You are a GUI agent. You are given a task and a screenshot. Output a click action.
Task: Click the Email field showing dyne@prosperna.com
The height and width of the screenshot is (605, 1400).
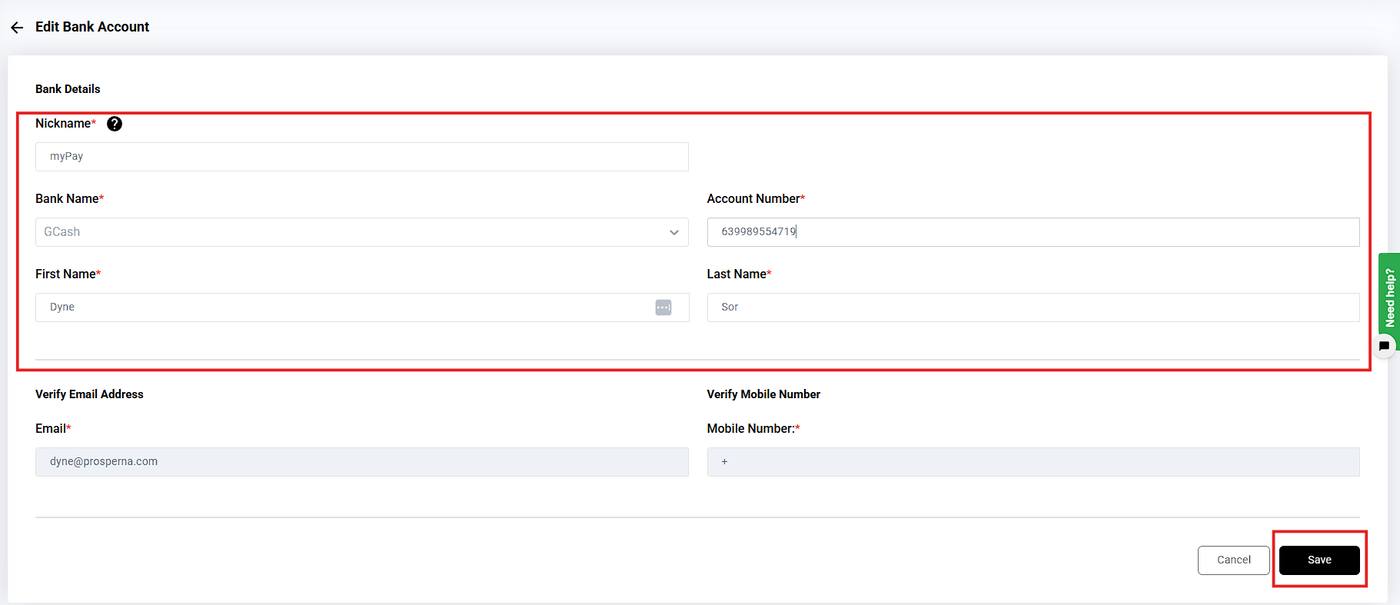coord(361,462)
